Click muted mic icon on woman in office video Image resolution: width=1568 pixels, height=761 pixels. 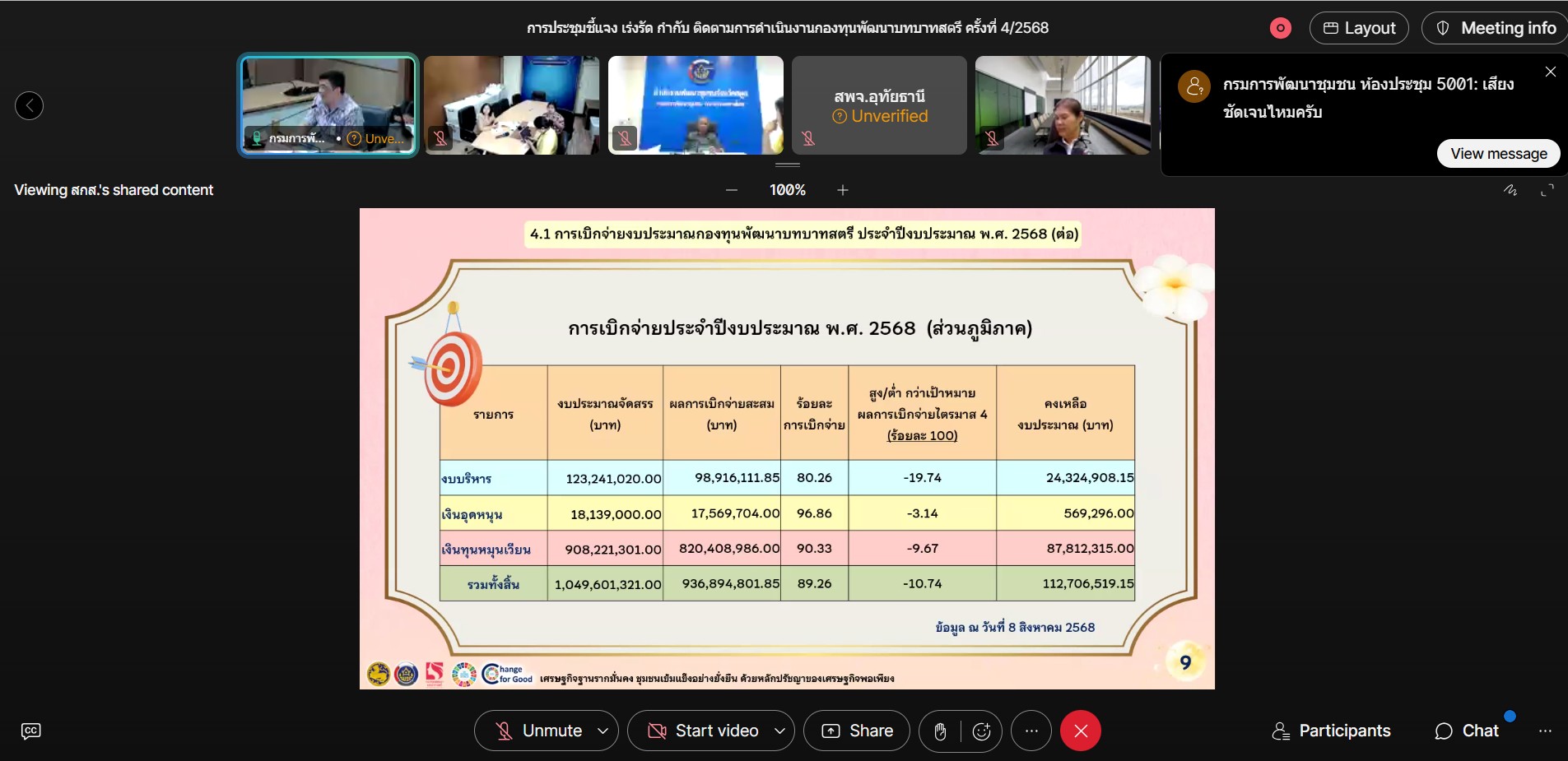pos(992,138)
